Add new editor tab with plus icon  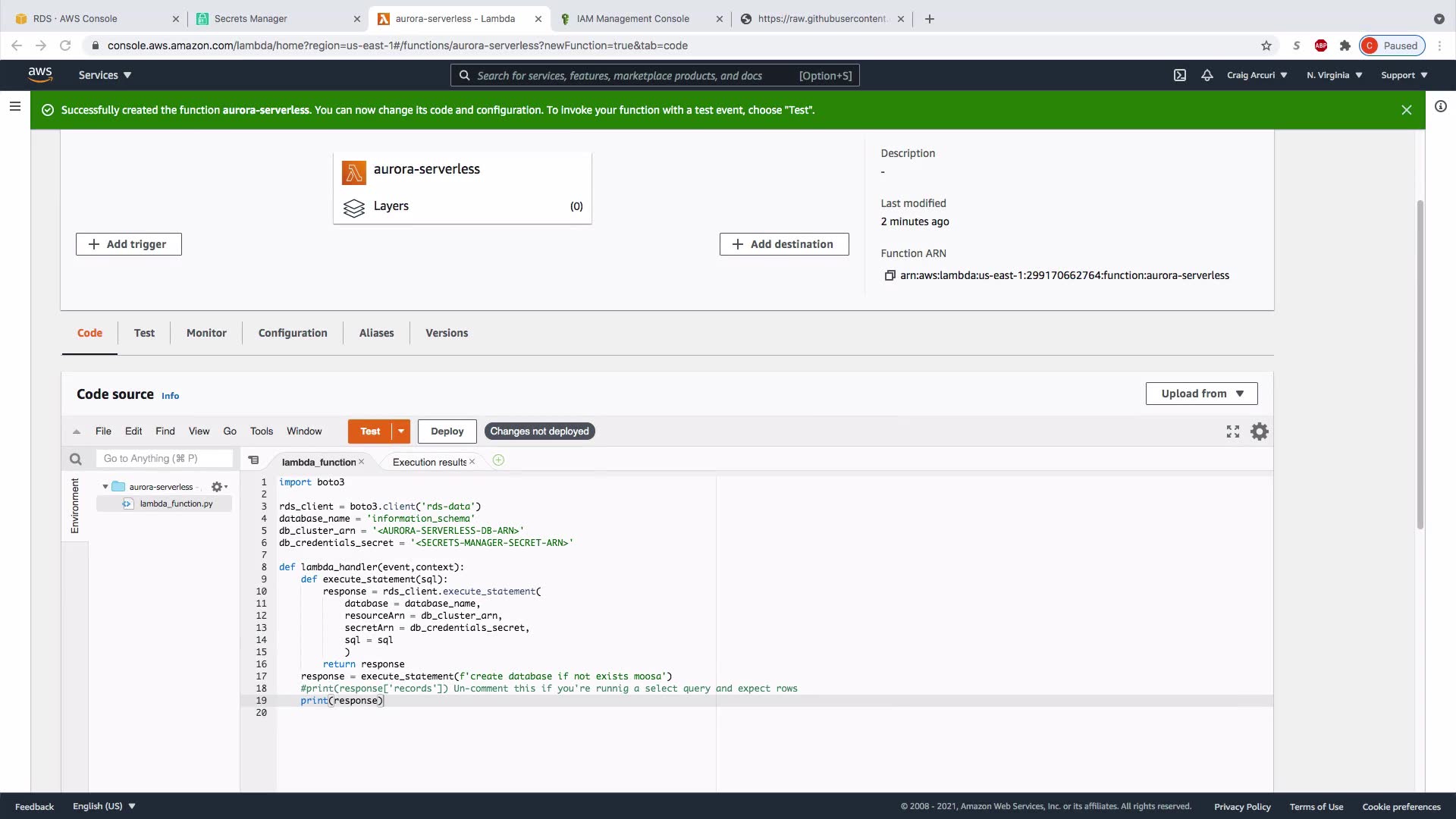[498, 460]
